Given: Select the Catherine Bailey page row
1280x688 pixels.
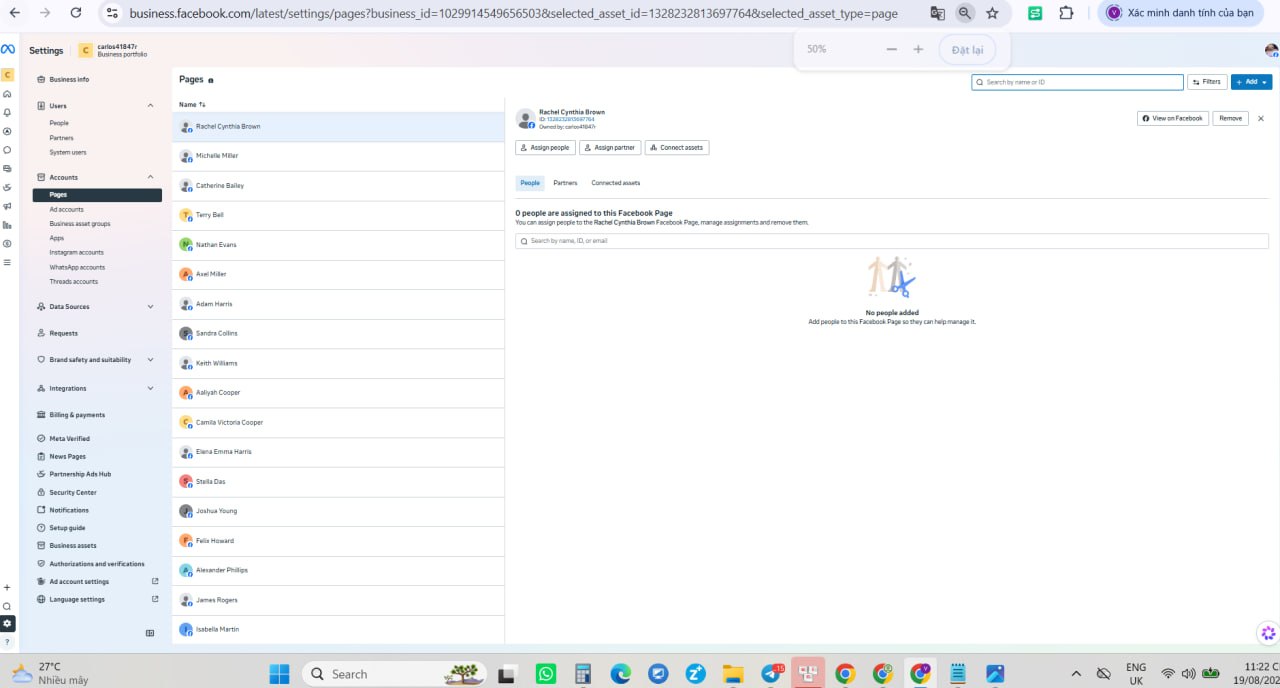Looking at the screenshot, I should click(338, 185).
